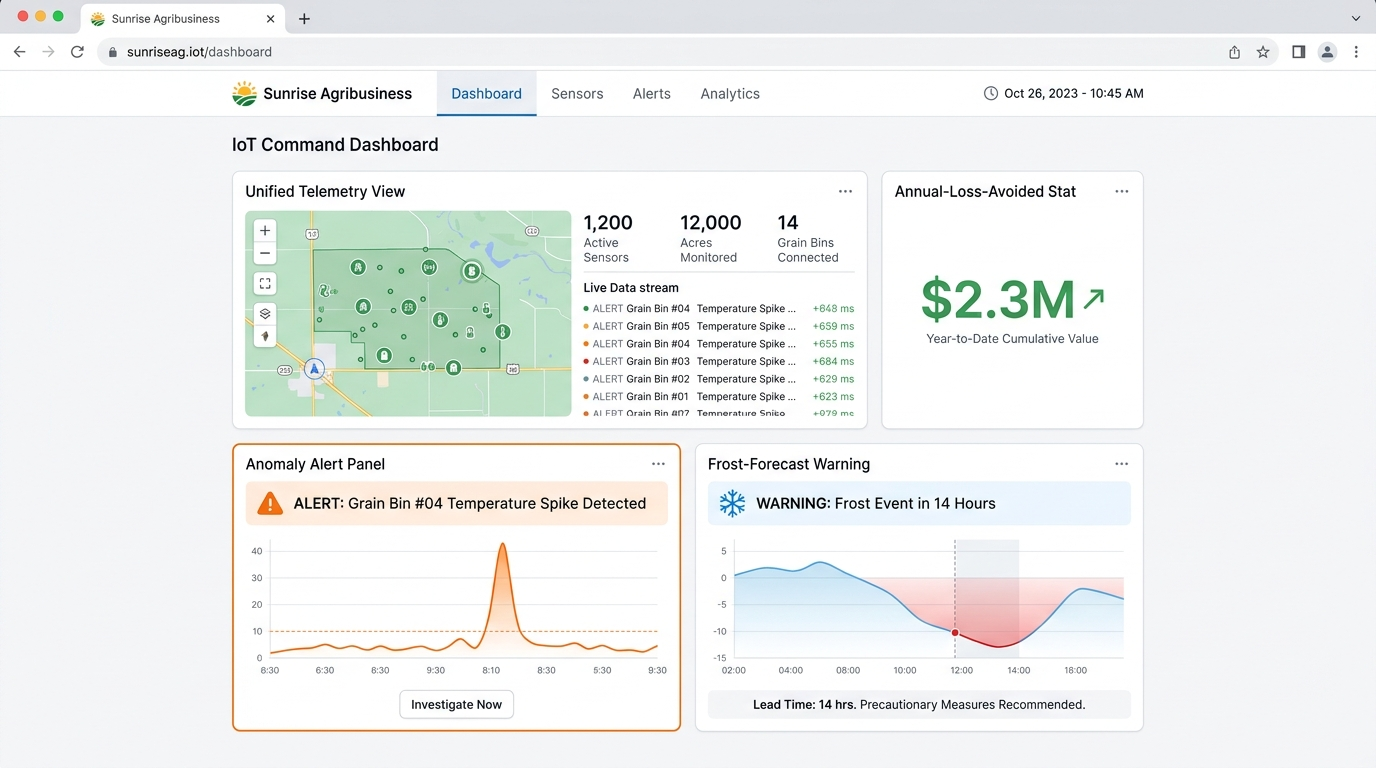
Task: Click the Investigate Now button
Action: 456,704
